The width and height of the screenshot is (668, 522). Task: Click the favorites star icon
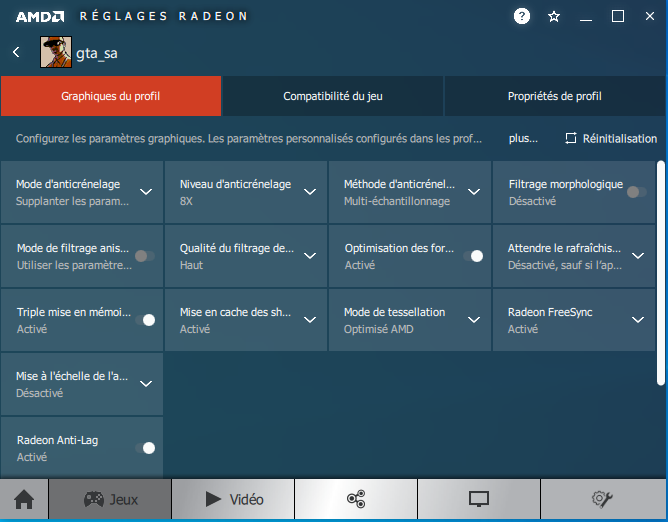[x=554, y=17]
